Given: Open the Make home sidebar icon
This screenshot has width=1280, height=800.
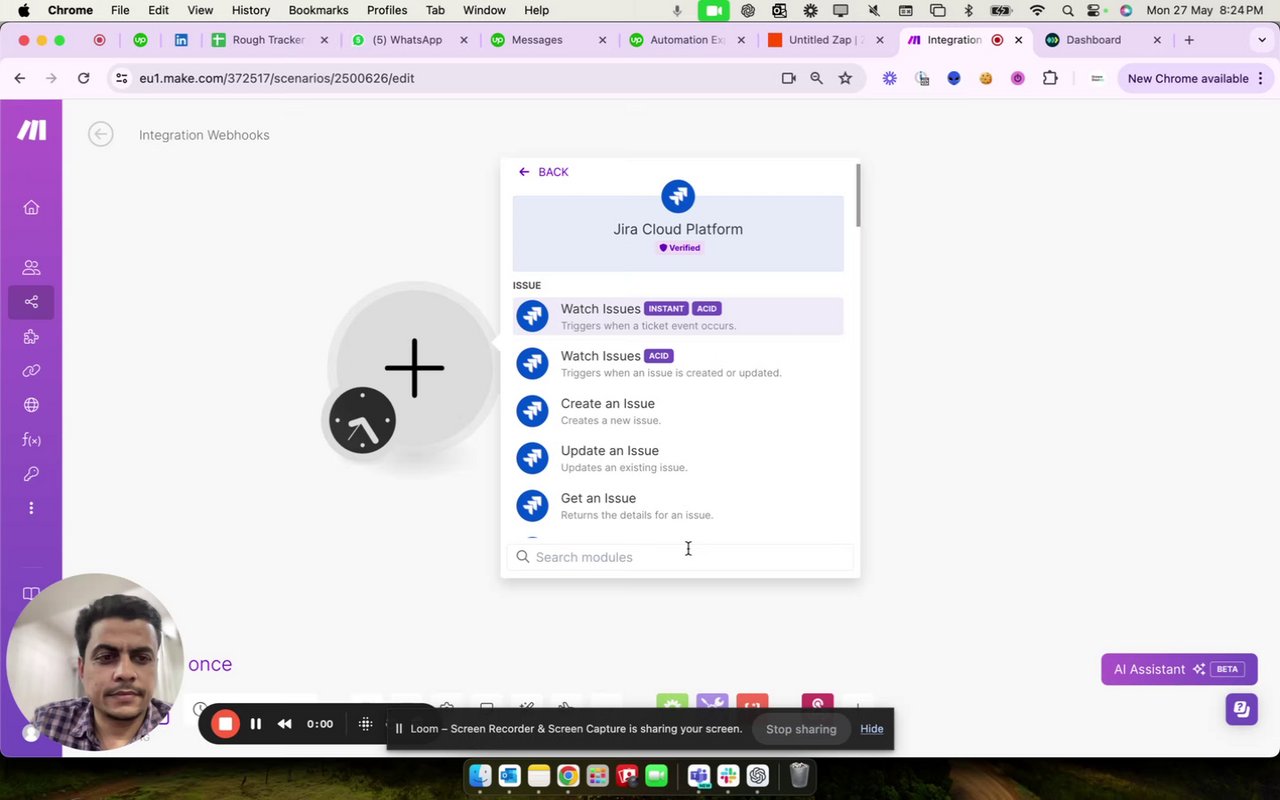Looking at the screenshot, I should click(x=31, y=207).
